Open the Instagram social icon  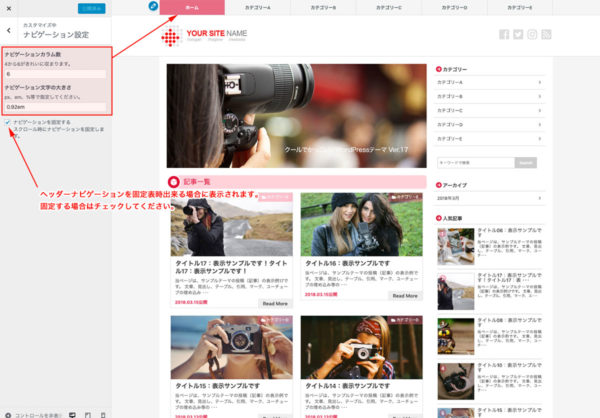pyautogui.click(x=532, y=34)
